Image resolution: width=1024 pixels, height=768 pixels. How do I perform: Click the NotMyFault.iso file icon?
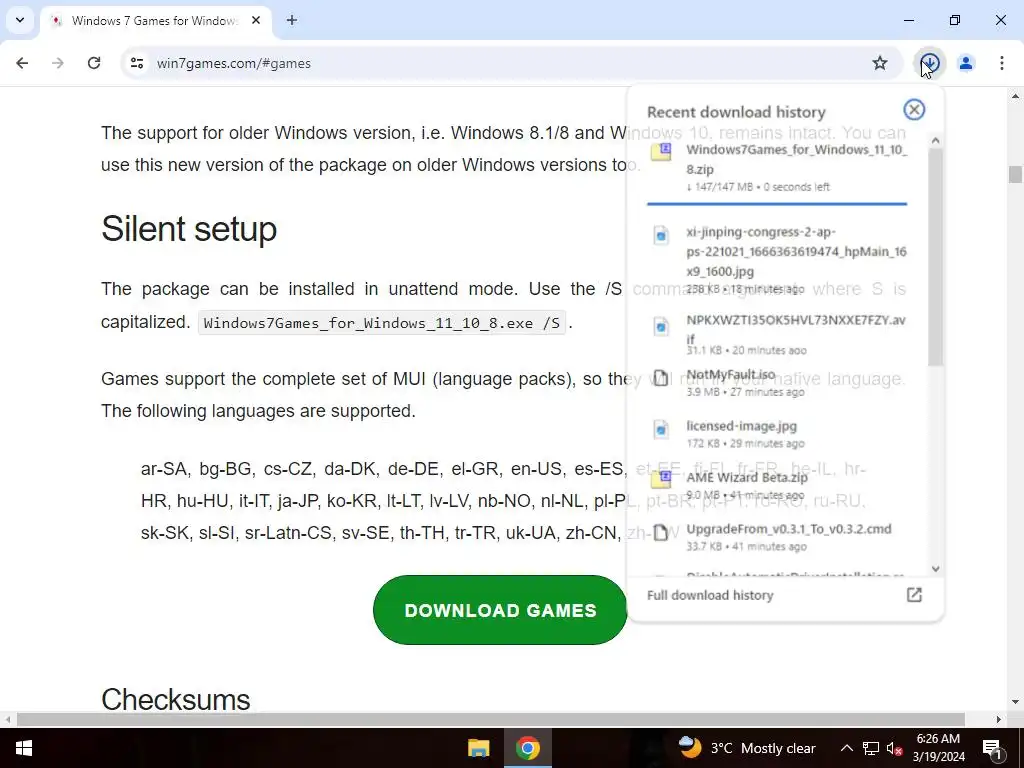(x=661, y=378)
